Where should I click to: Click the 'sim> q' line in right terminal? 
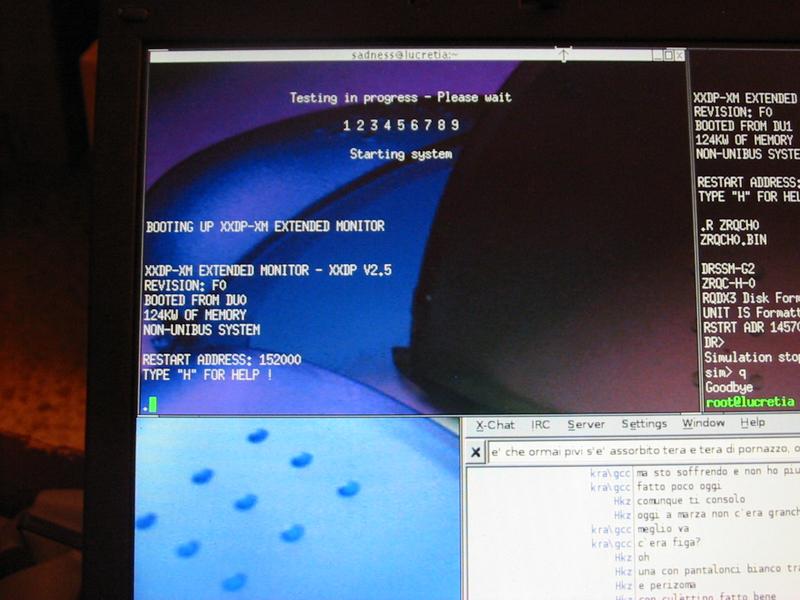(725, 373)
